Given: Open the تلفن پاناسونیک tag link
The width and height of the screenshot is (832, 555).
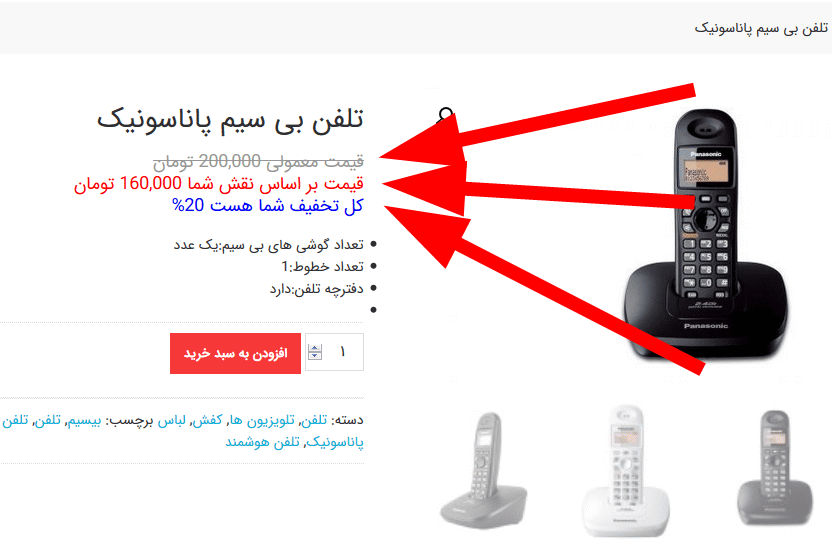Looking at the screenshot, I should coord(334,442).
